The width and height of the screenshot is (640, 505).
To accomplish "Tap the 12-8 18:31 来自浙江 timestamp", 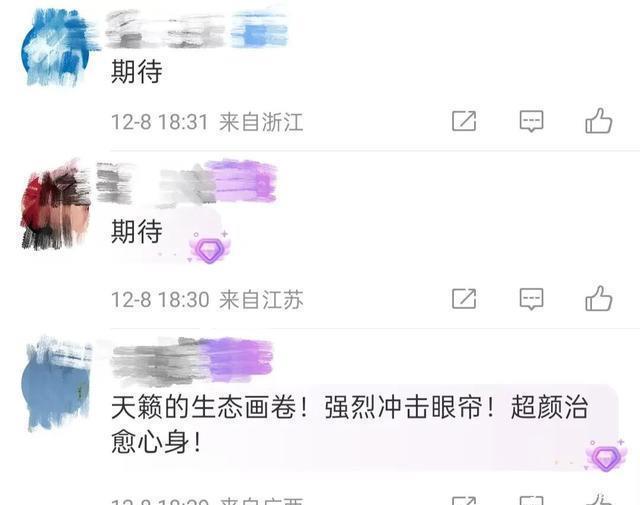I will tap(207, 122).
